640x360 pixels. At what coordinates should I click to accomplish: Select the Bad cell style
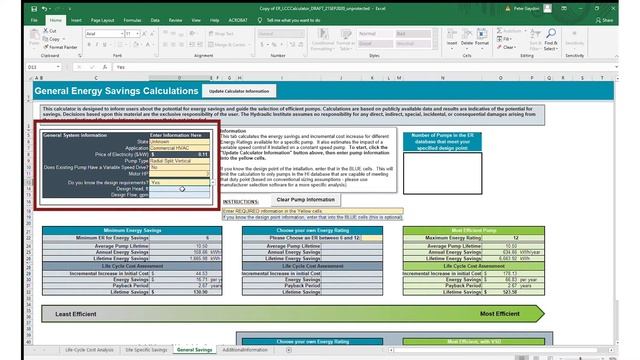(413, 34)
